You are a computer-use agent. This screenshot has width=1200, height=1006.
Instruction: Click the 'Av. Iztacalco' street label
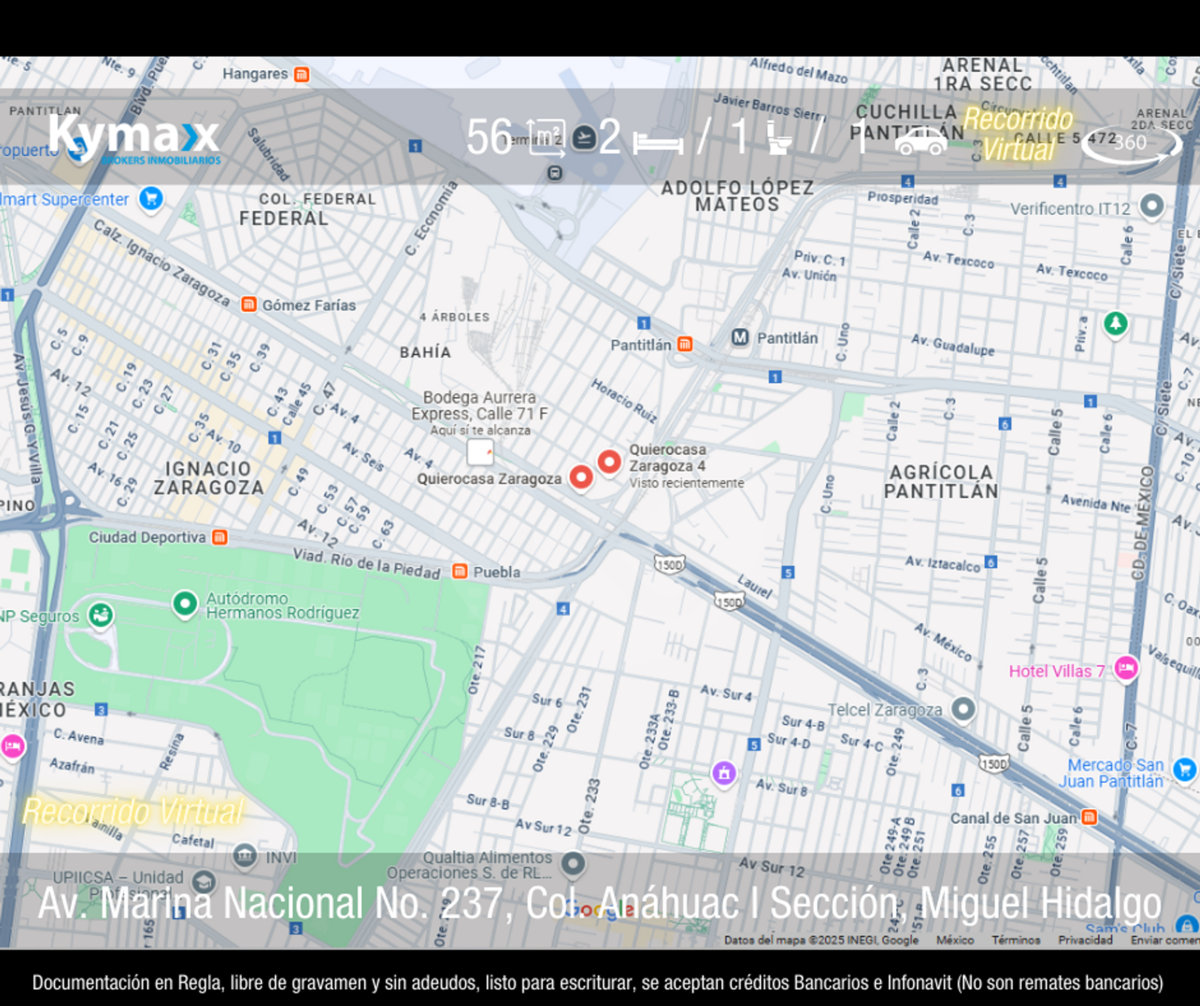(943, 563)
